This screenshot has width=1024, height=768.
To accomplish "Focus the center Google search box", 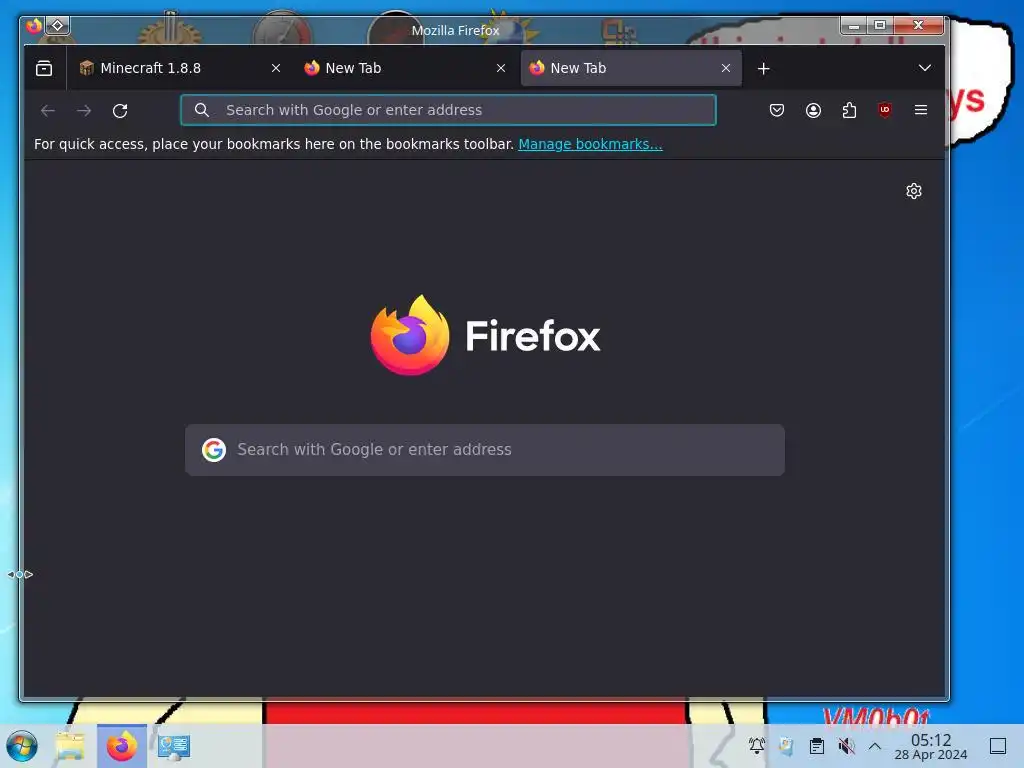I will pos(485,450).
